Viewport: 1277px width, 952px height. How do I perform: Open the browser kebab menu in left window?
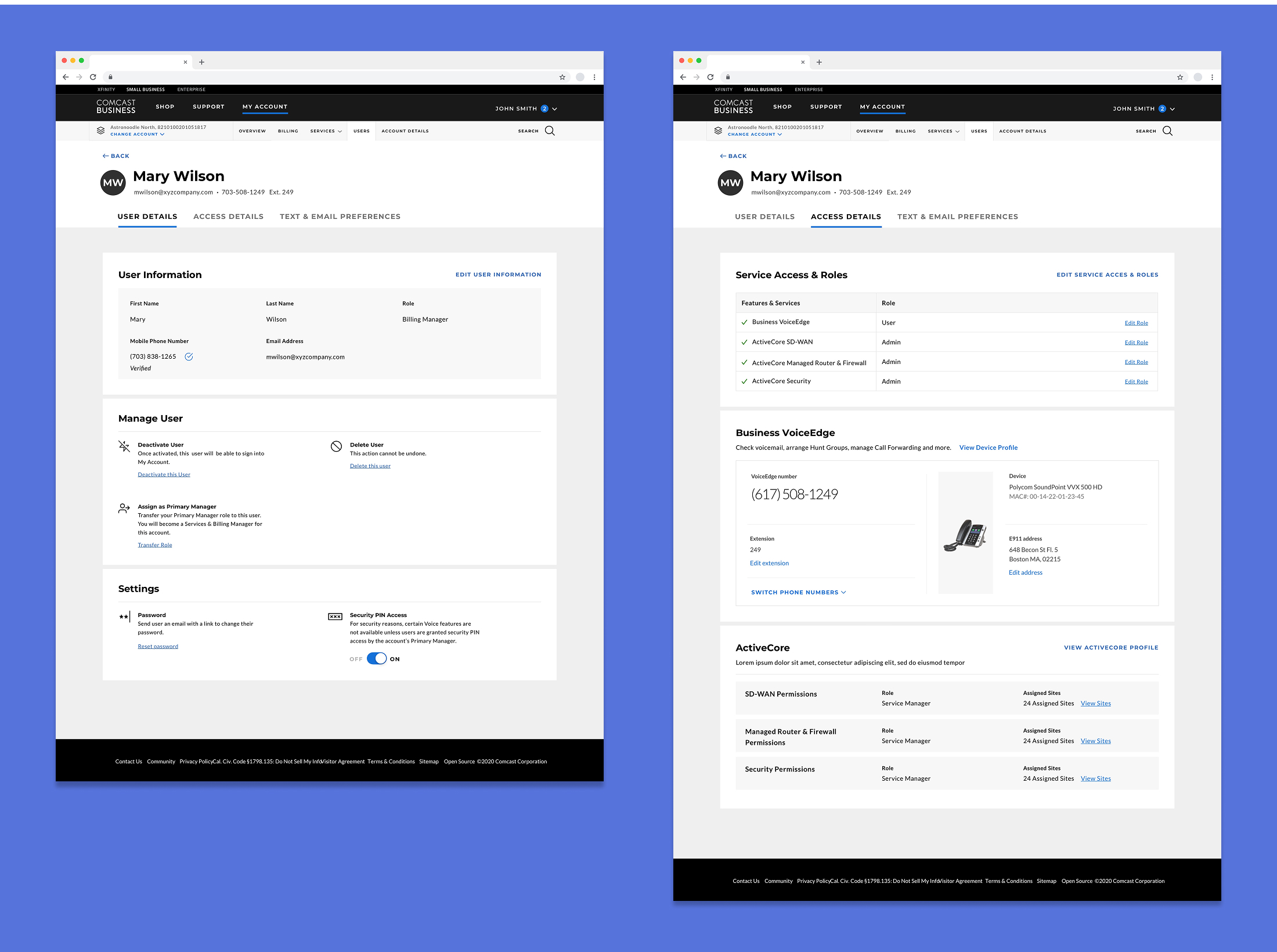click(x=594, y=77)
